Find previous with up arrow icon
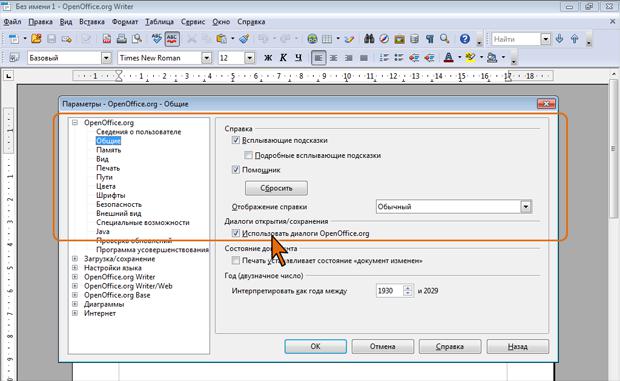 coord(575,39)
